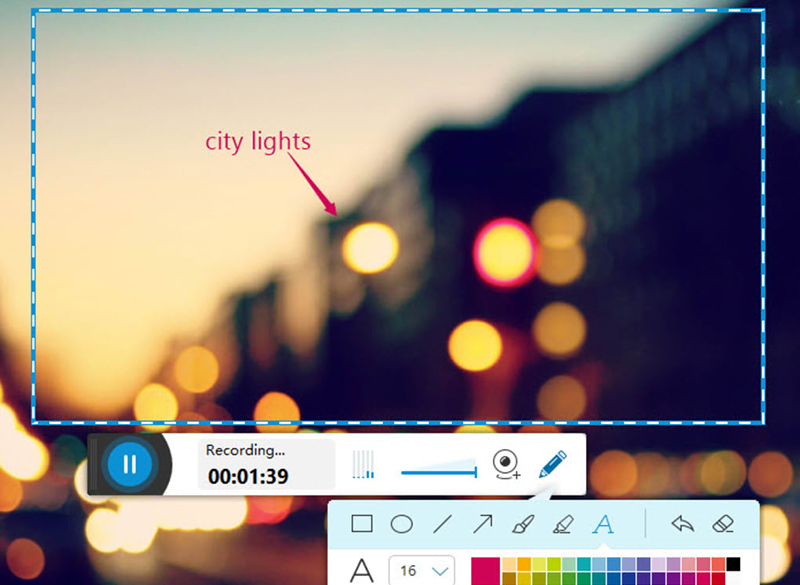Undo the last annotation
This screenshot has height=585, width=800.
click(x=683, y=523)
